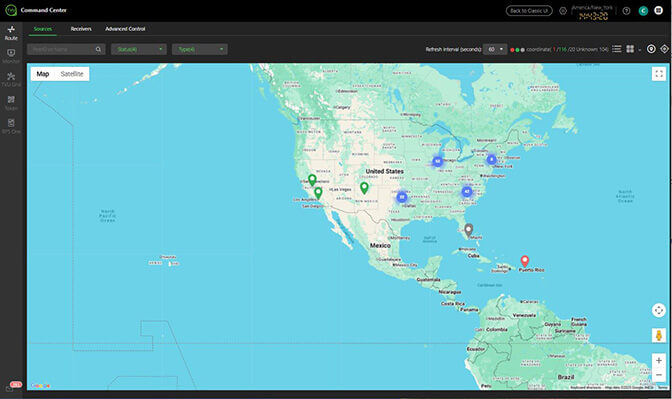672x399 pixels.
Task: Click the green marker near San Francisco
Action: (312, 180)
